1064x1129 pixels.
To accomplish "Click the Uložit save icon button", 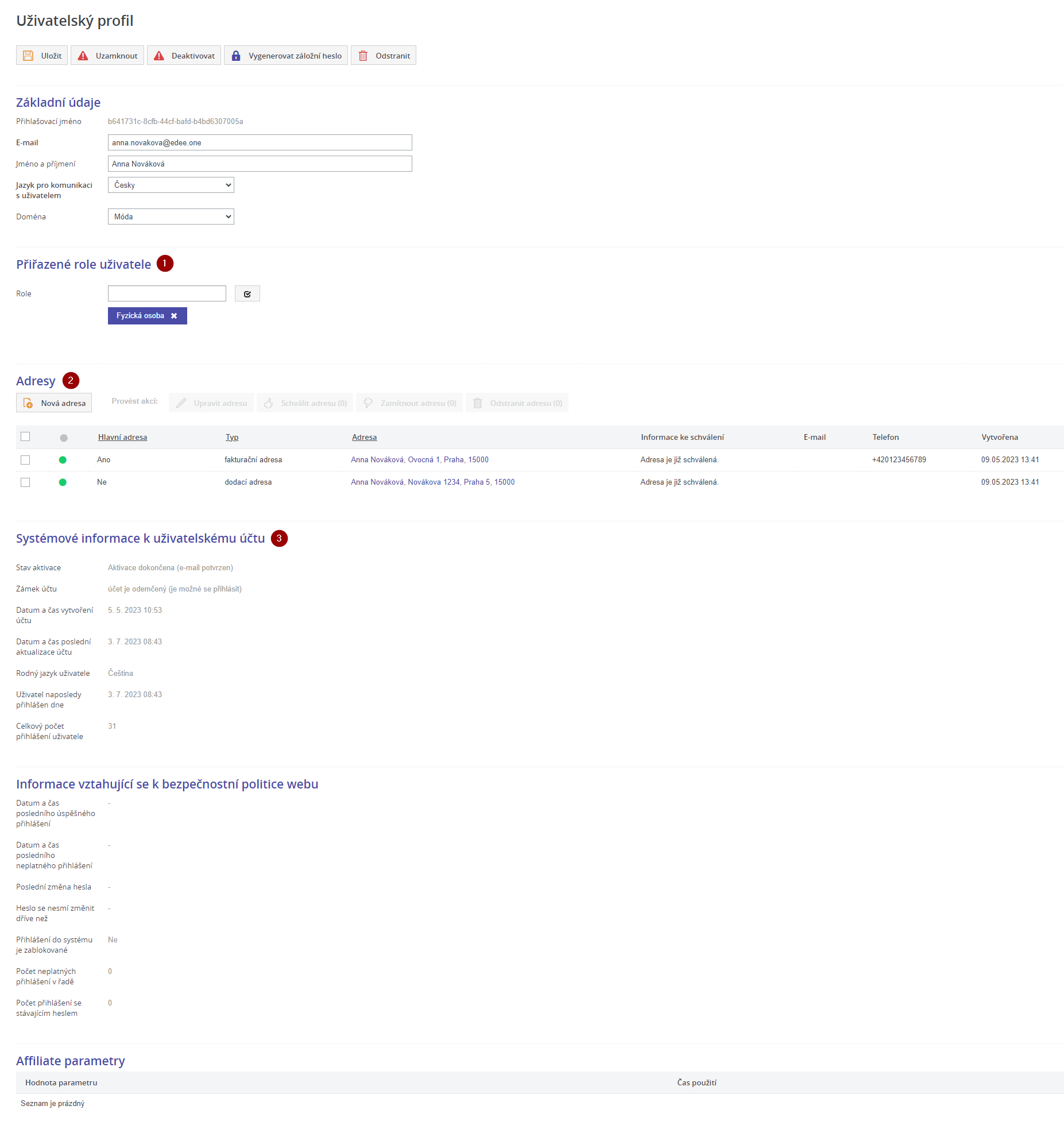I will click(28, 56).
